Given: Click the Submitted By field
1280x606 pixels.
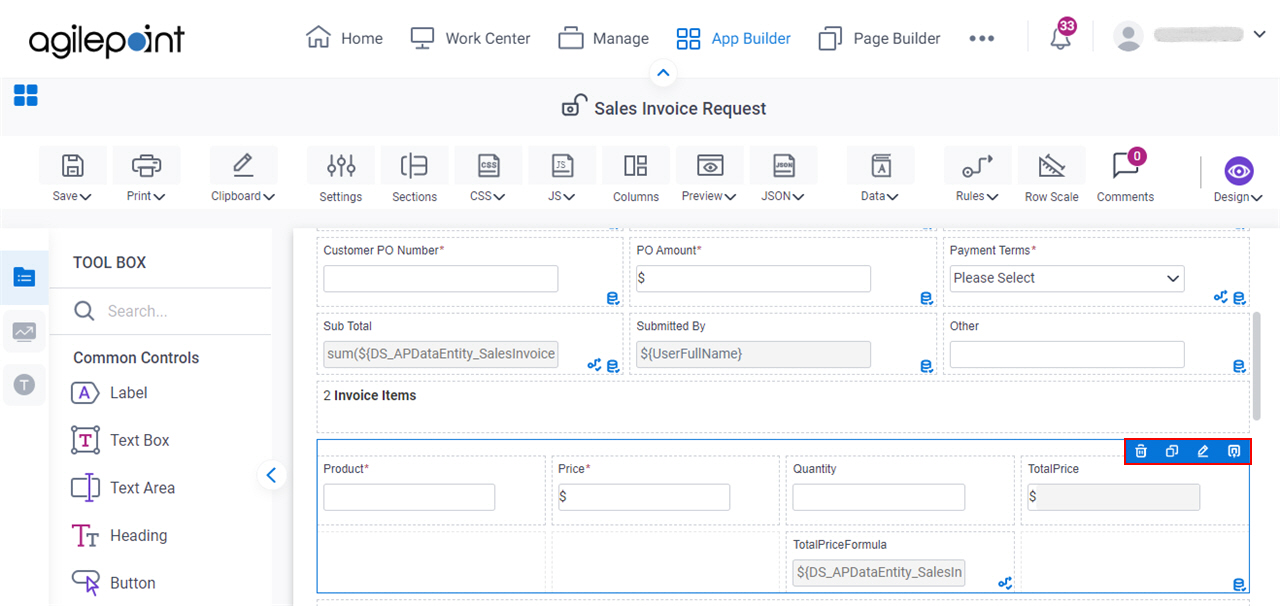Looking at the screenshot, I should (753, 354).
